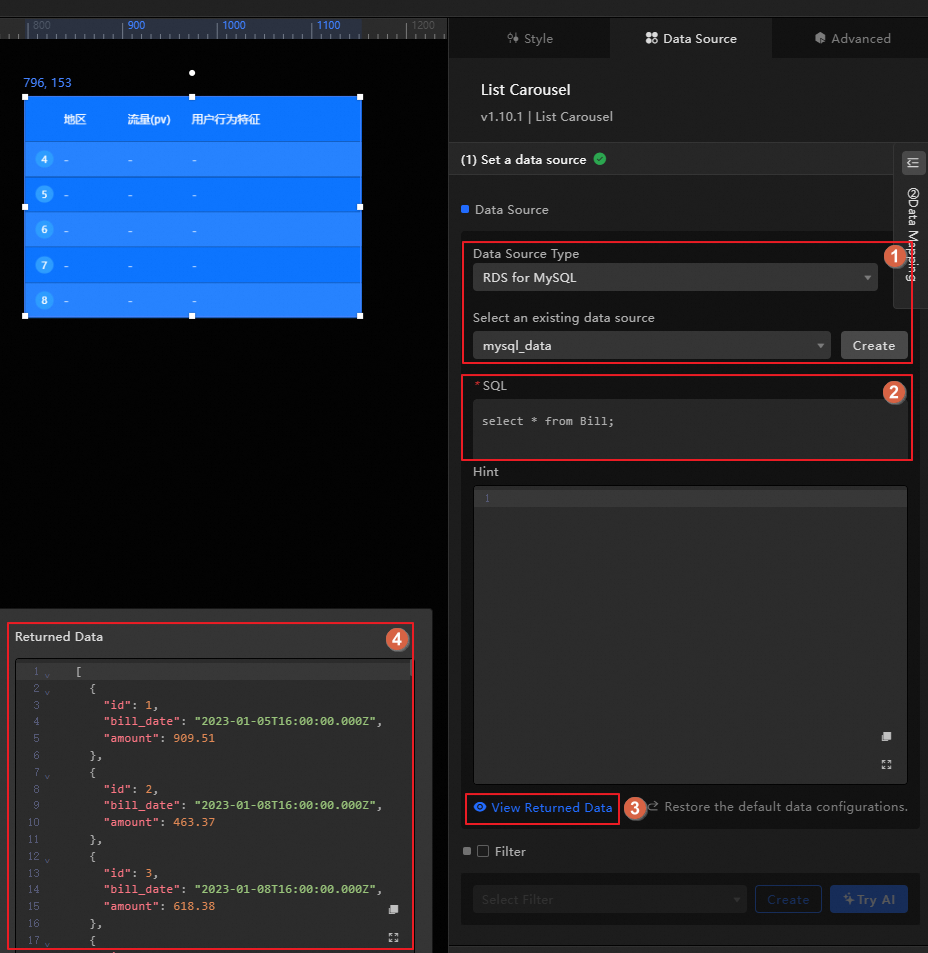Click the right-middle resize handle of the widget

click(360, 207)
